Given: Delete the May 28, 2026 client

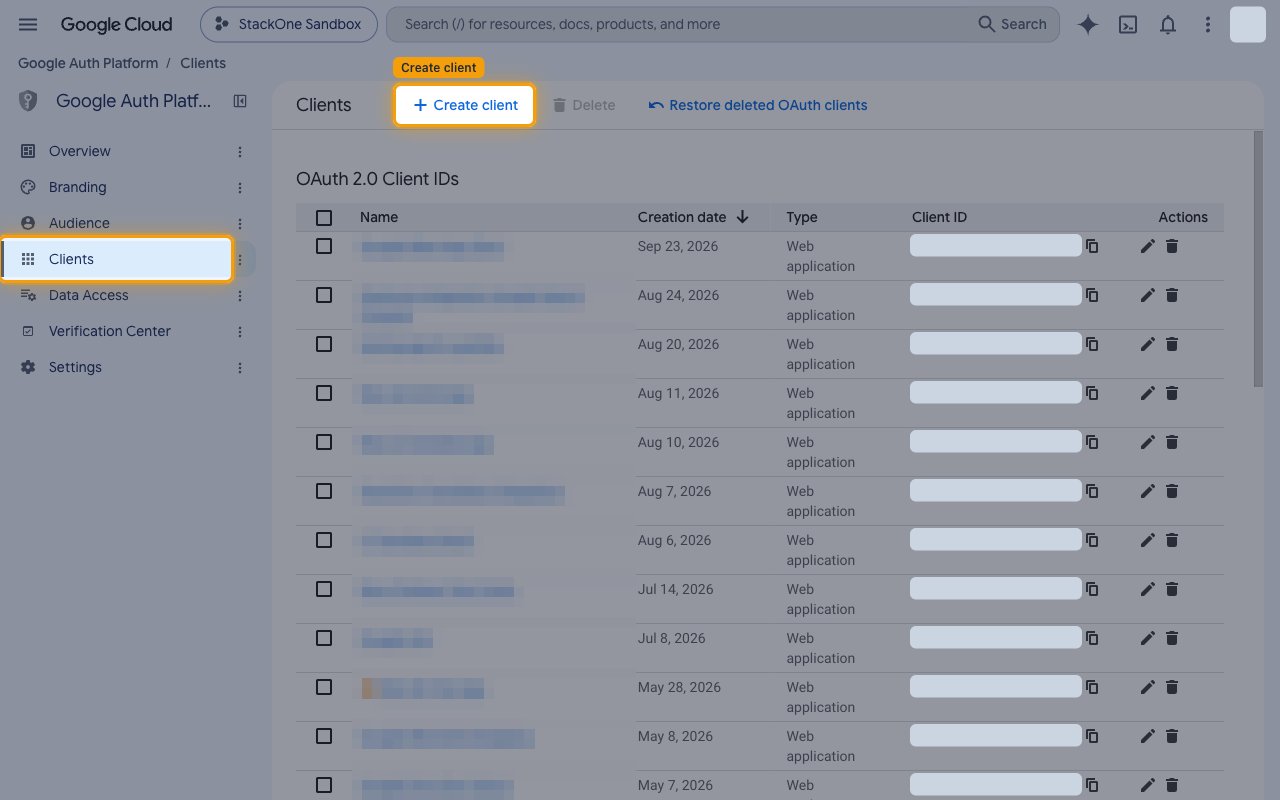Looking at the screenshot, I should pos(1172,687).
